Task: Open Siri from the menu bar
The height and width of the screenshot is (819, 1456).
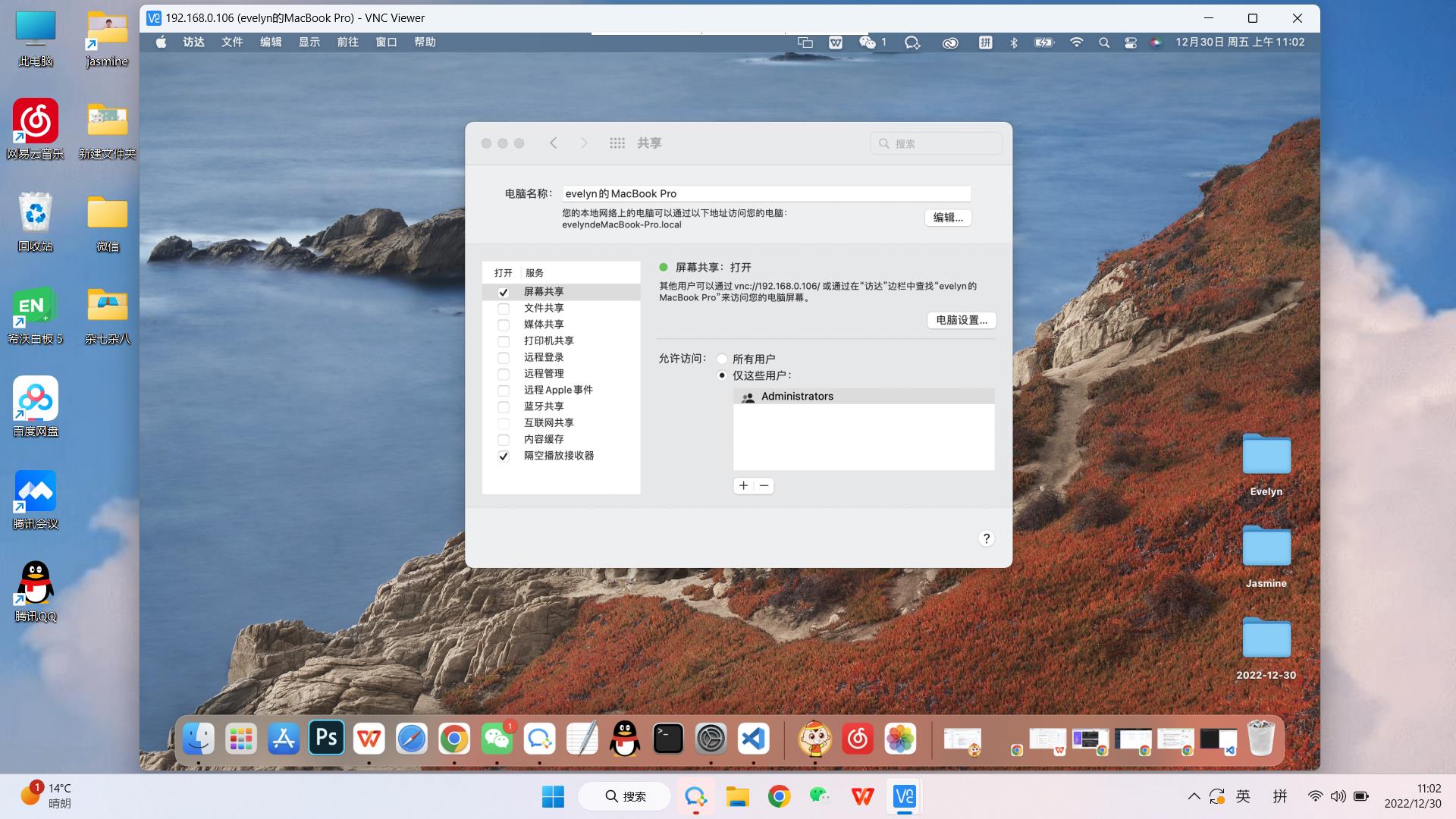Action: 1156,42
